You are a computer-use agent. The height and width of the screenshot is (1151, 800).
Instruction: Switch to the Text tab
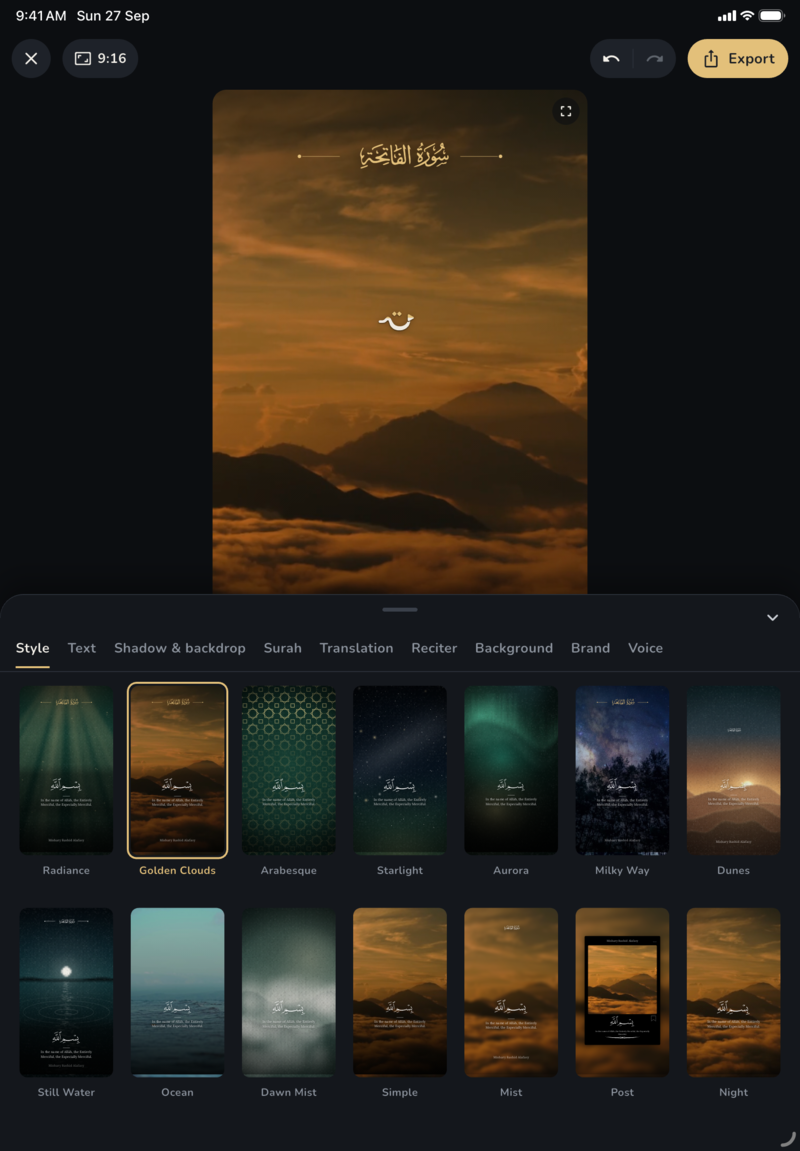point(81,648)
